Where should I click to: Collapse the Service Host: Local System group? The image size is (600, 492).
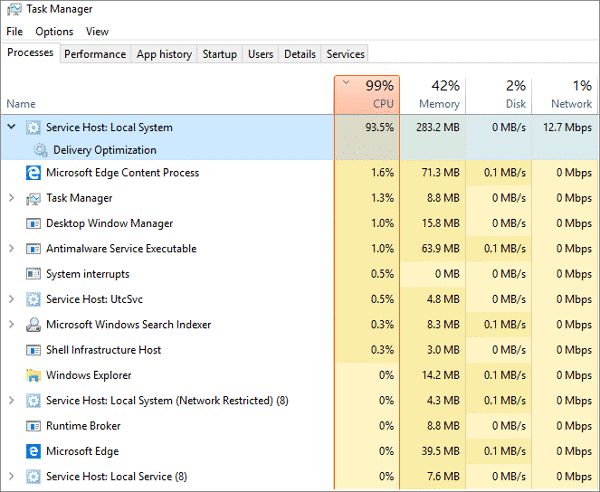click(11, 127)
